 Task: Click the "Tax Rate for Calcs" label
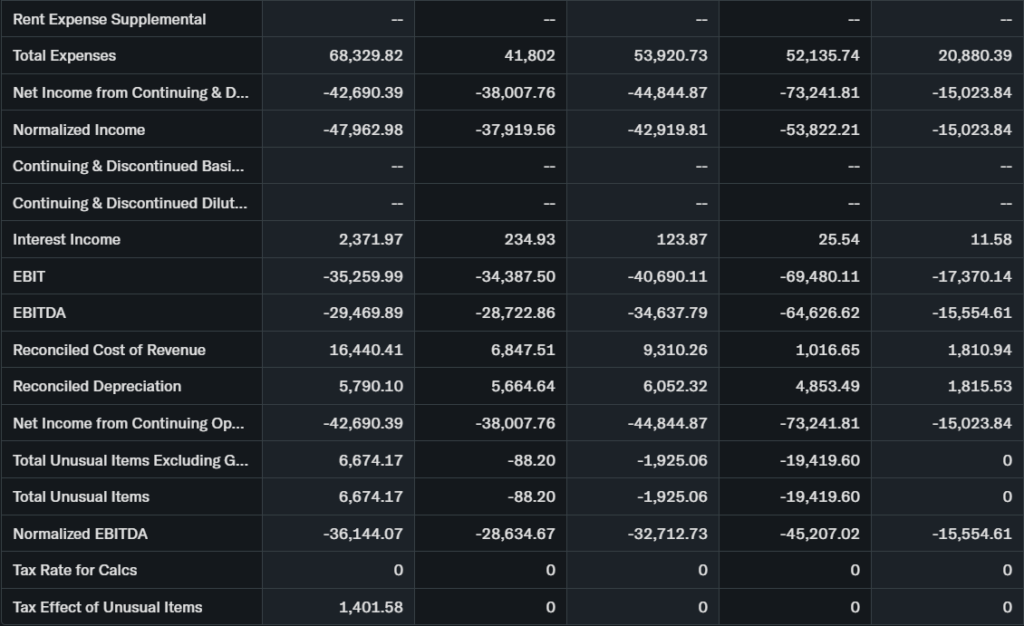coord(75,570)
